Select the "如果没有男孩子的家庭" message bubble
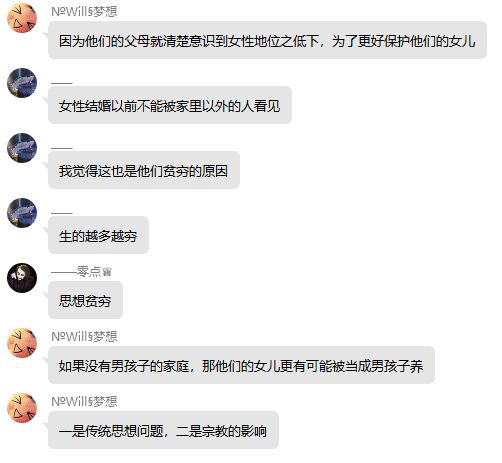The height and width of the screenshot is (463, 502). [242, 365]
